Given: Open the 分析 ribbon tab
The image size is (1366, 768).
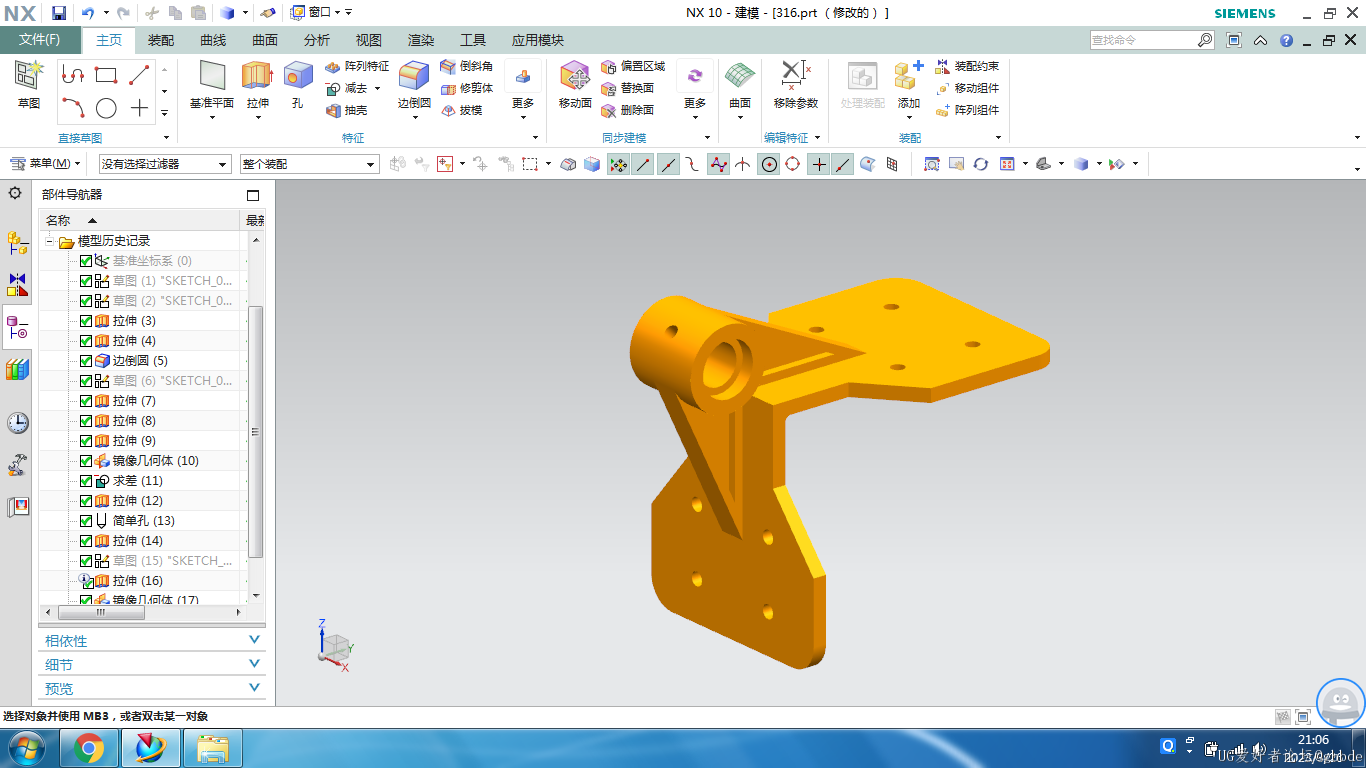Looking at the screenshot, I should [x=317, y=40].
